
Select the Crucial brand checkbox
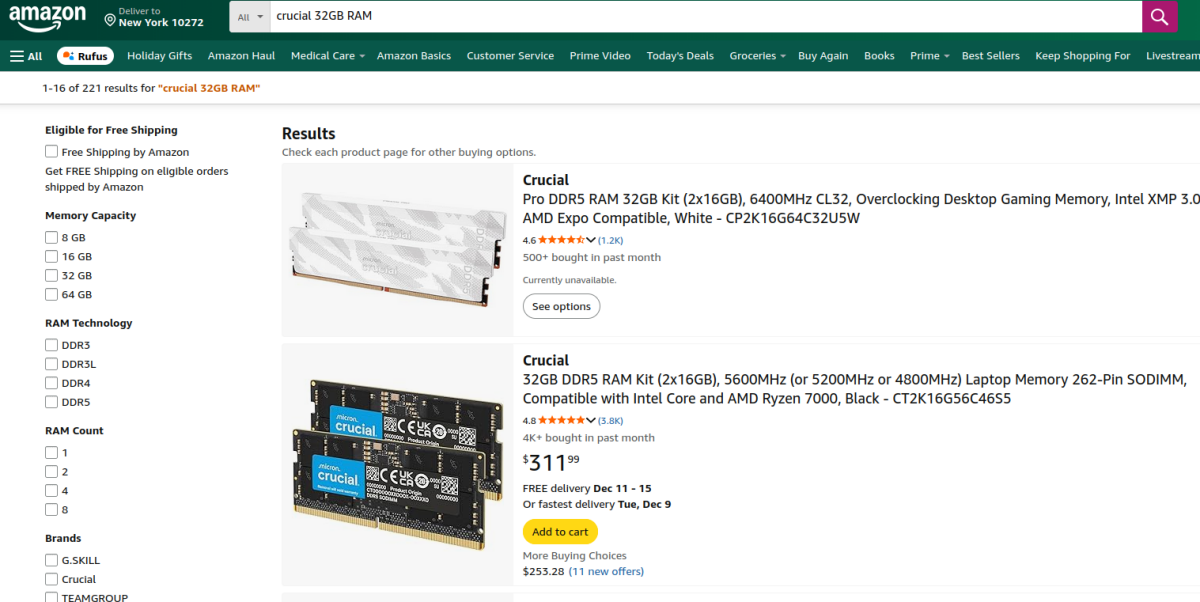click(x=51, y=579)
